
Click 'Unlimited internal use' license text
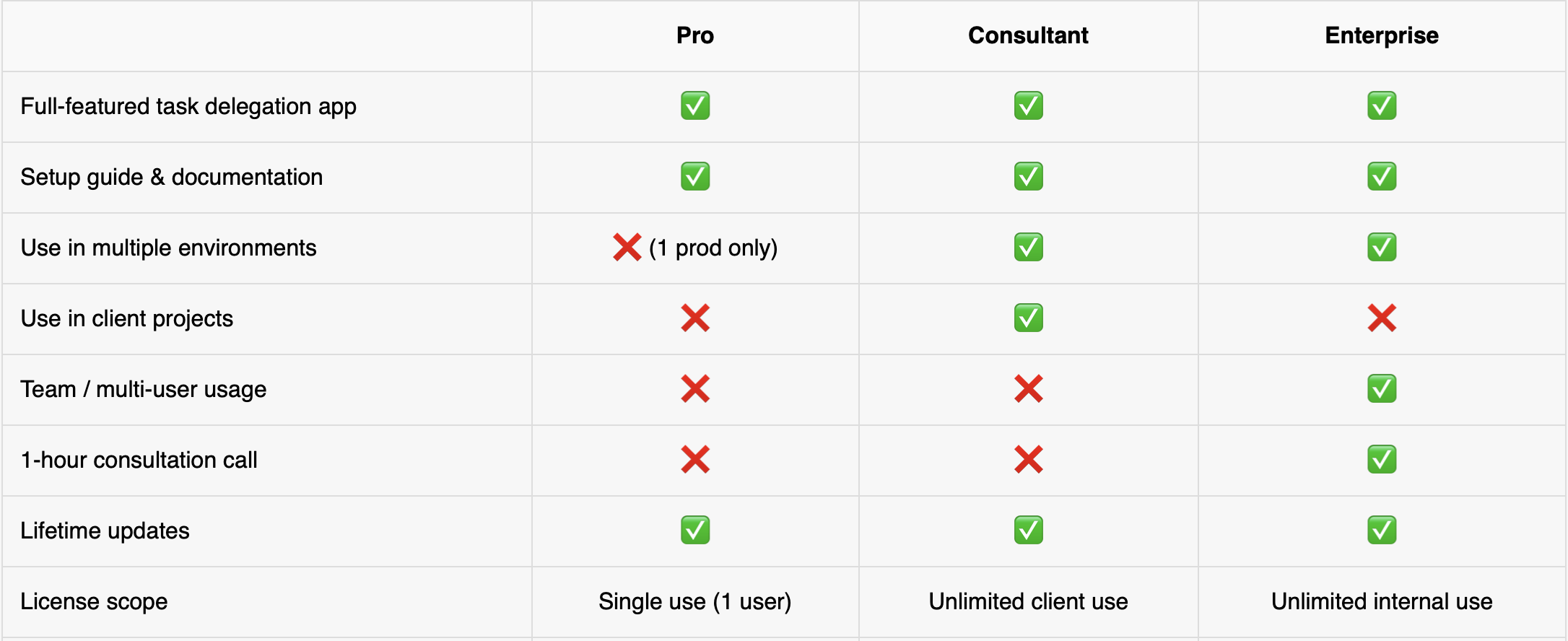pos(1381,601)
